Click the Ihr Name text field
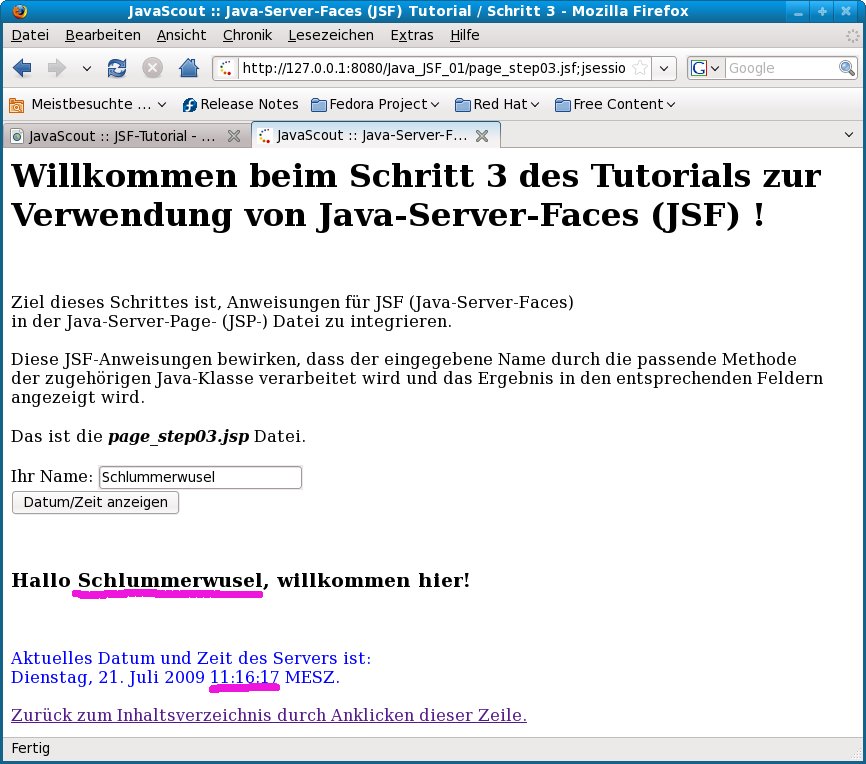This screenshot has width=866, height=764. [200, 478]
